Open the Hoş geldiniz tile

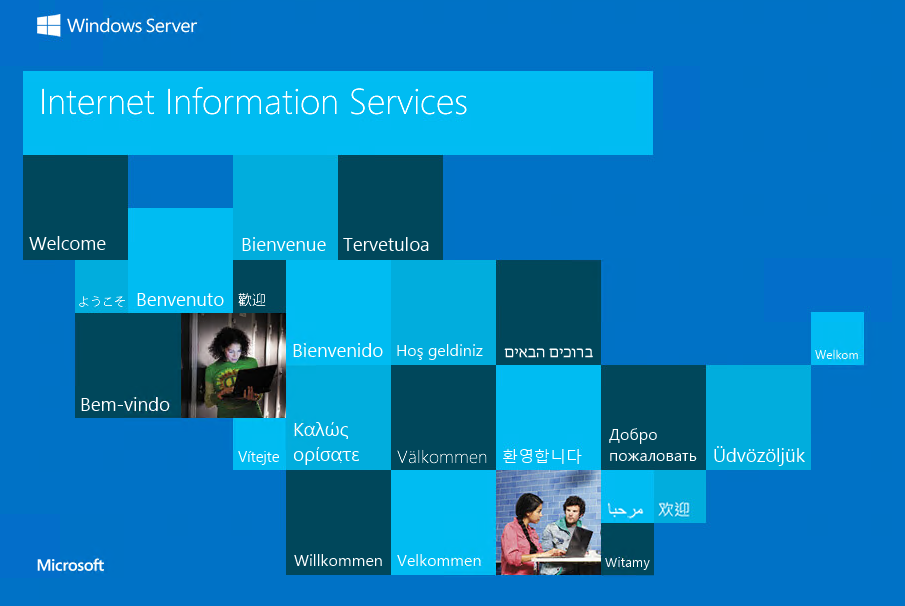[x=443, y=313]
